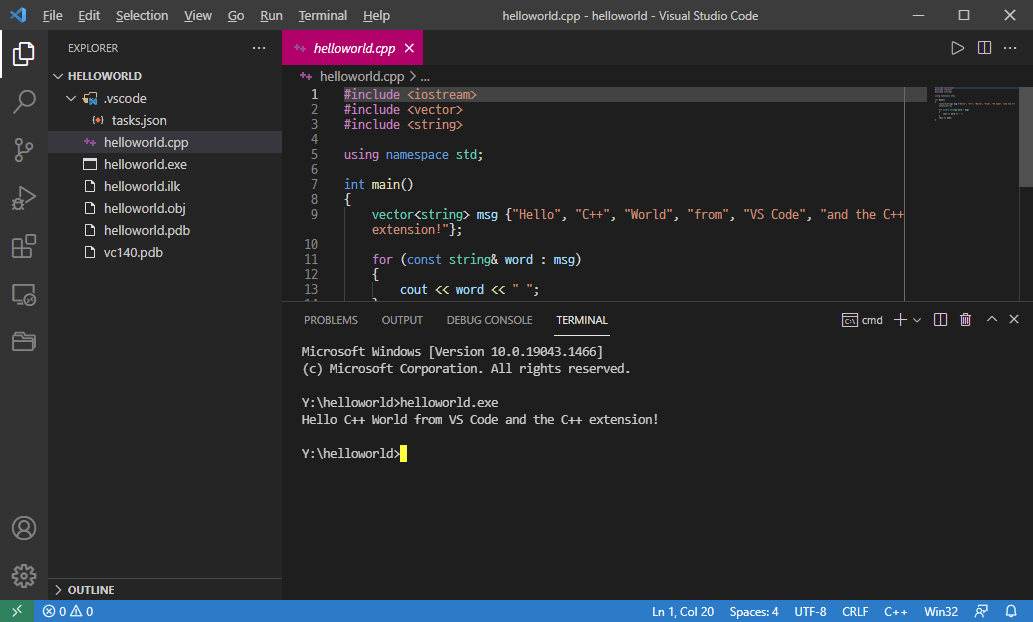Split the editor to the right
This screenshot has height=622, width=1033.
pyautogui.click(x=984, y=48)
